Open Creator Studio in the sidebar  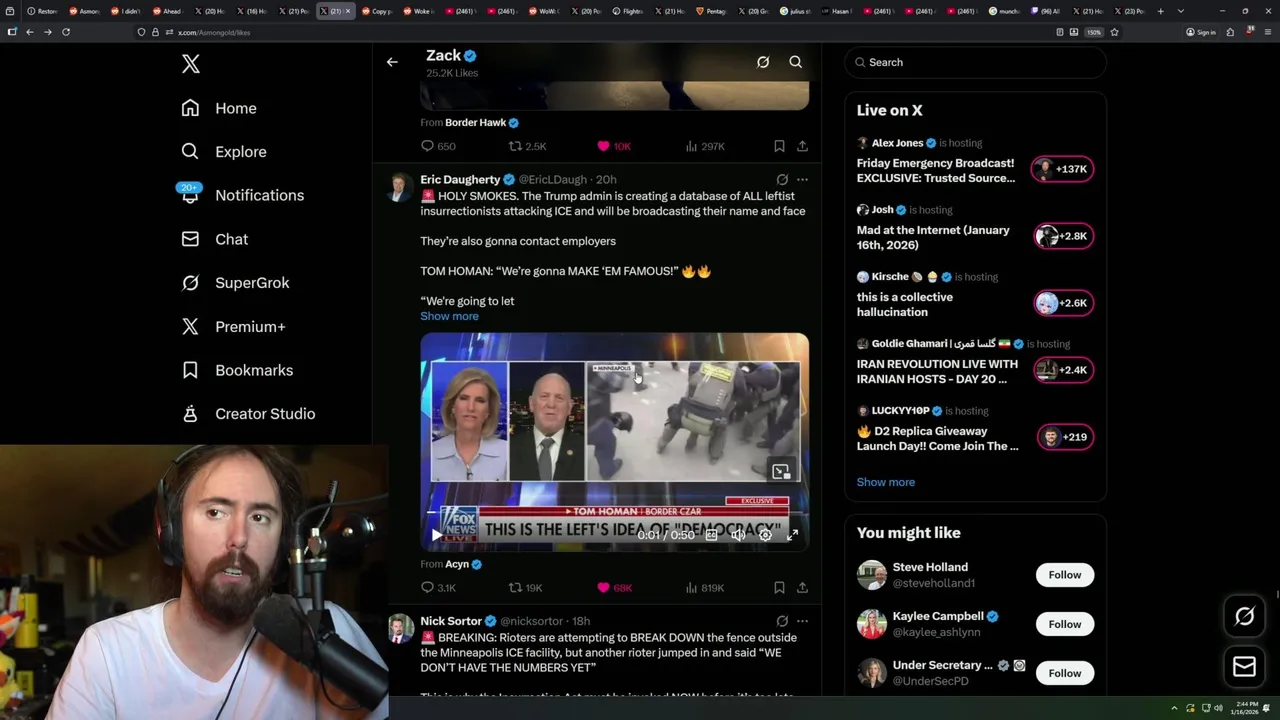[x=248, y=414]
